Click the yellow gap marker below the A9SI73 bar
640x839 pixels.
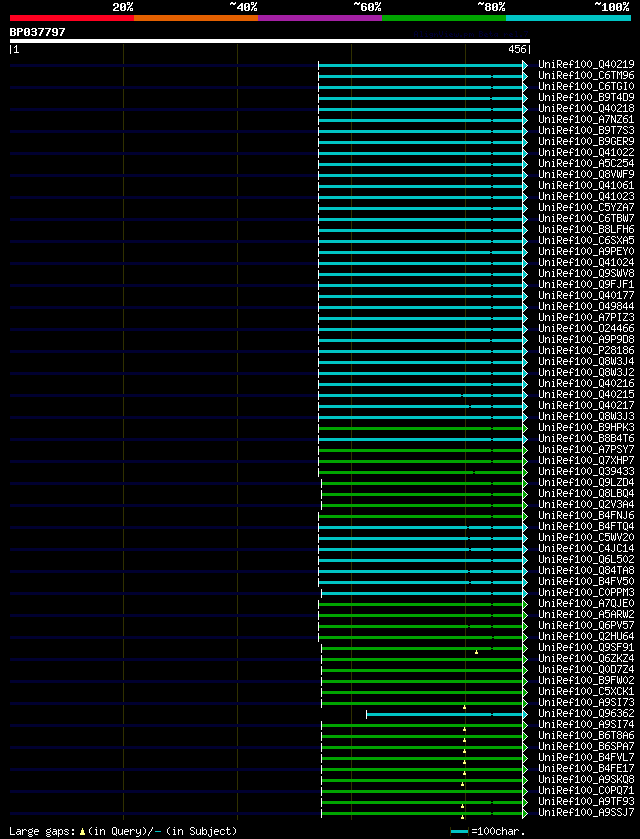464,707
